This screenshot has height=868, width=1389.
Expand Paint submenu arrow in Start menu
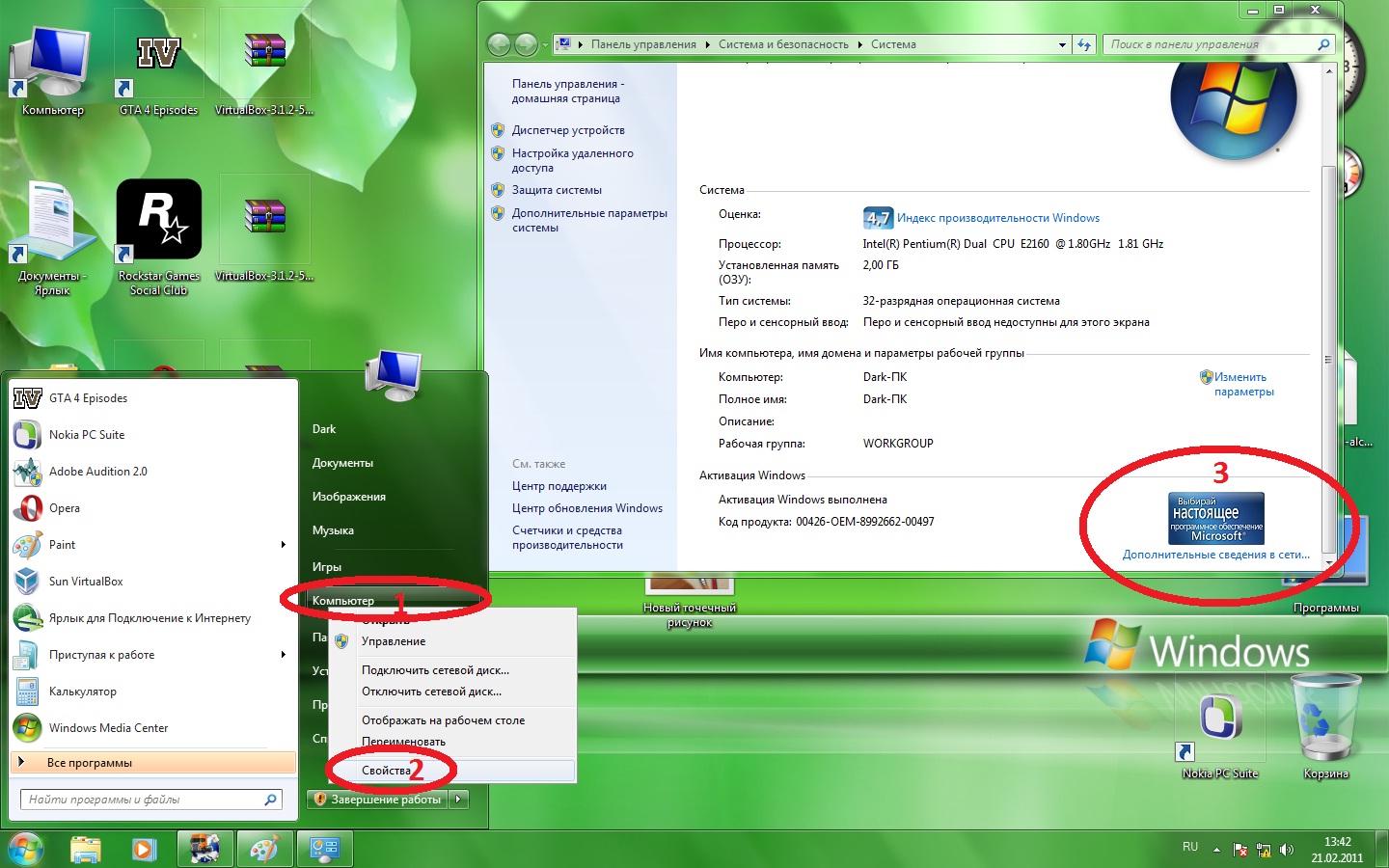283,545
